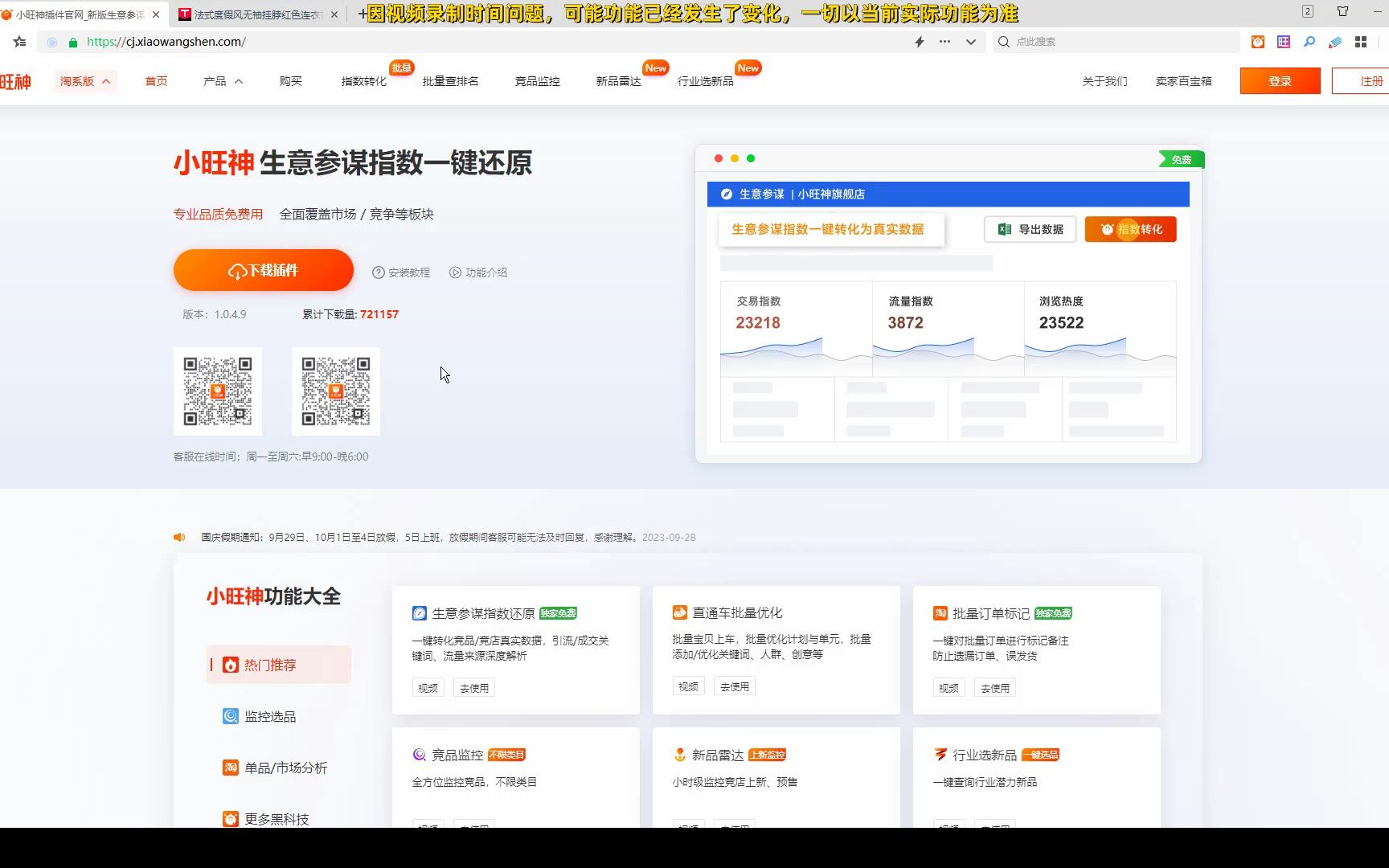Open the 关于我们 link
The image size is (1389, 868).
click(1104, 81)
